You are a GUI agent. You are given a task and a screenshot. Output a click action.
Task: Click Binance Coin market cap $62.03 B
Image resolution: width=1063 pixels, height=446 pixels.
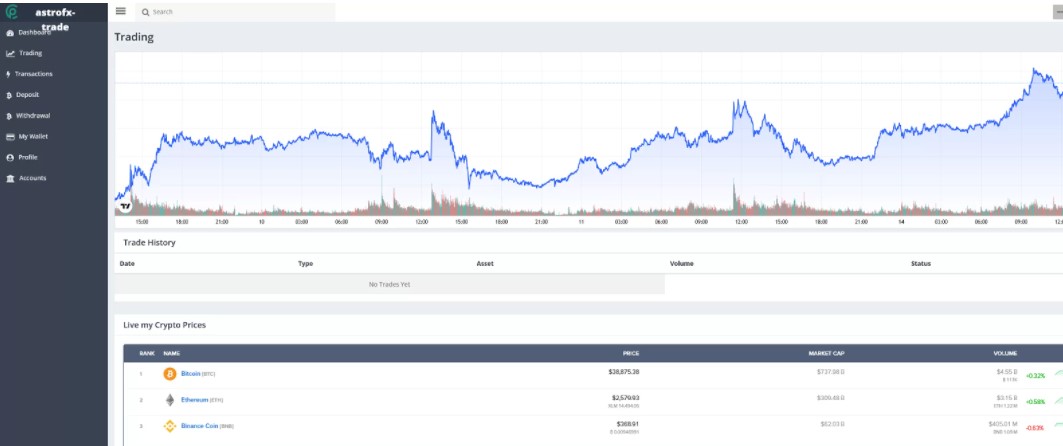(x=833, y=424)
